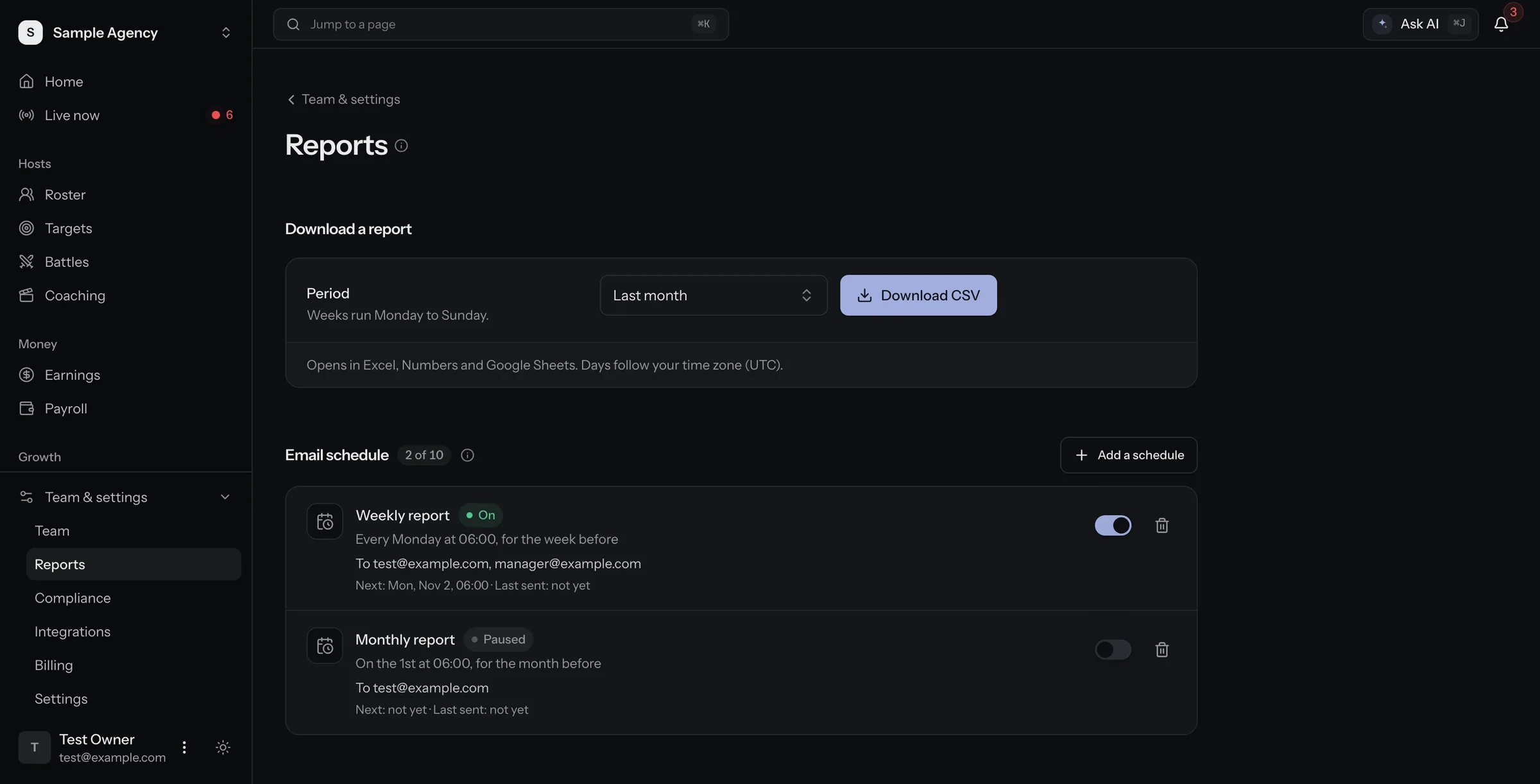Select Integrations in the sidebar
This screenshot has height=784, width=1540.
pyautogui.click(x=133, y=631)
